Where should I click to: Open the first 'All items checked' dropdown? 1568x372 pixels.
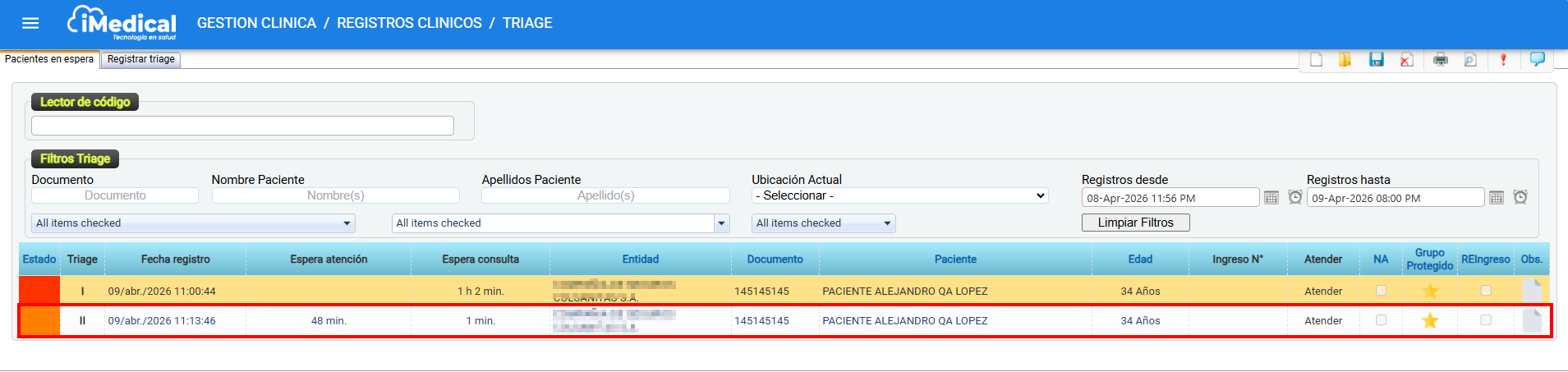[194, 223]
